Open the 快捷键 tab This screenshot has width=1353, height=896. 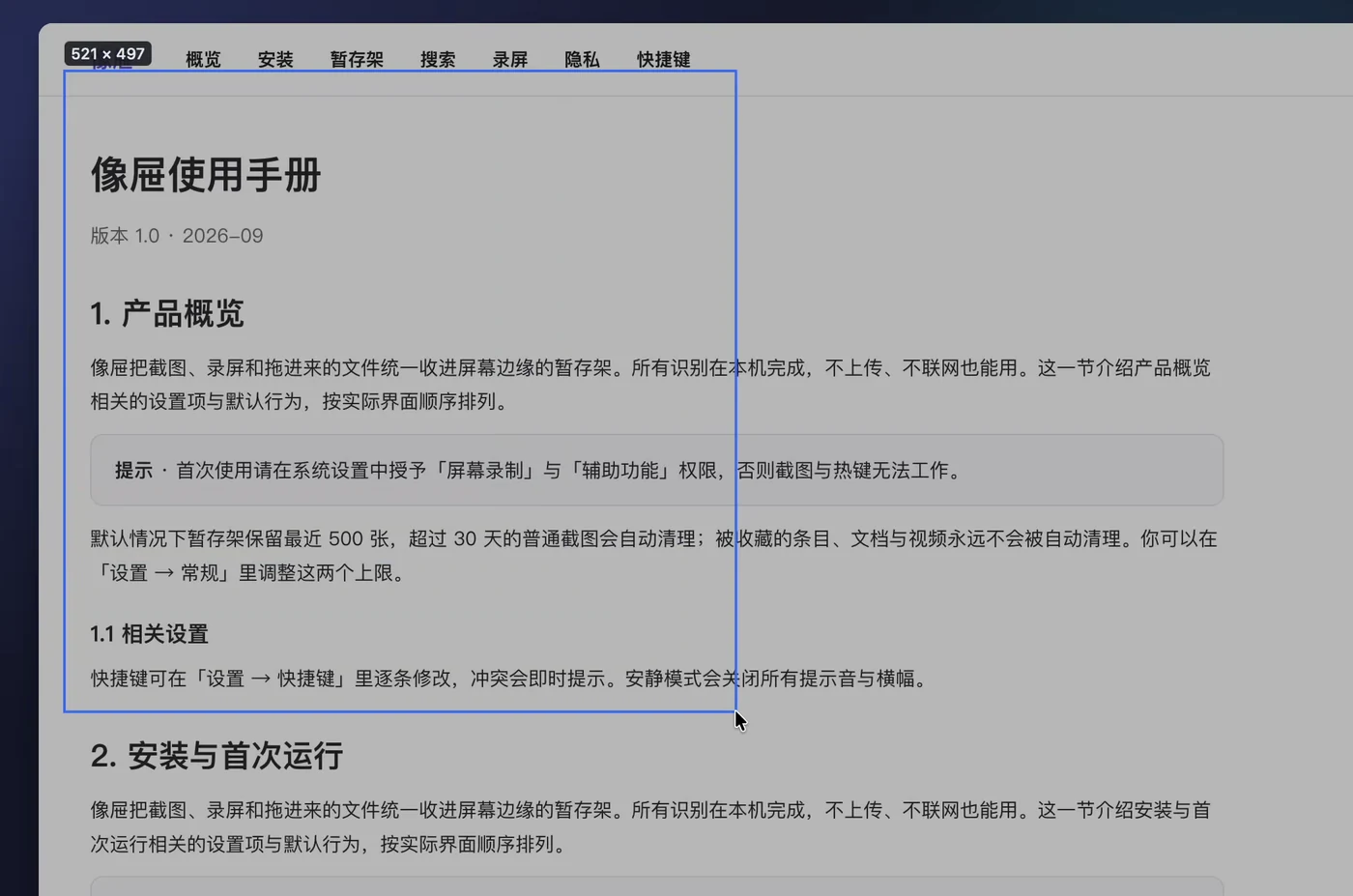click(664, 60)
